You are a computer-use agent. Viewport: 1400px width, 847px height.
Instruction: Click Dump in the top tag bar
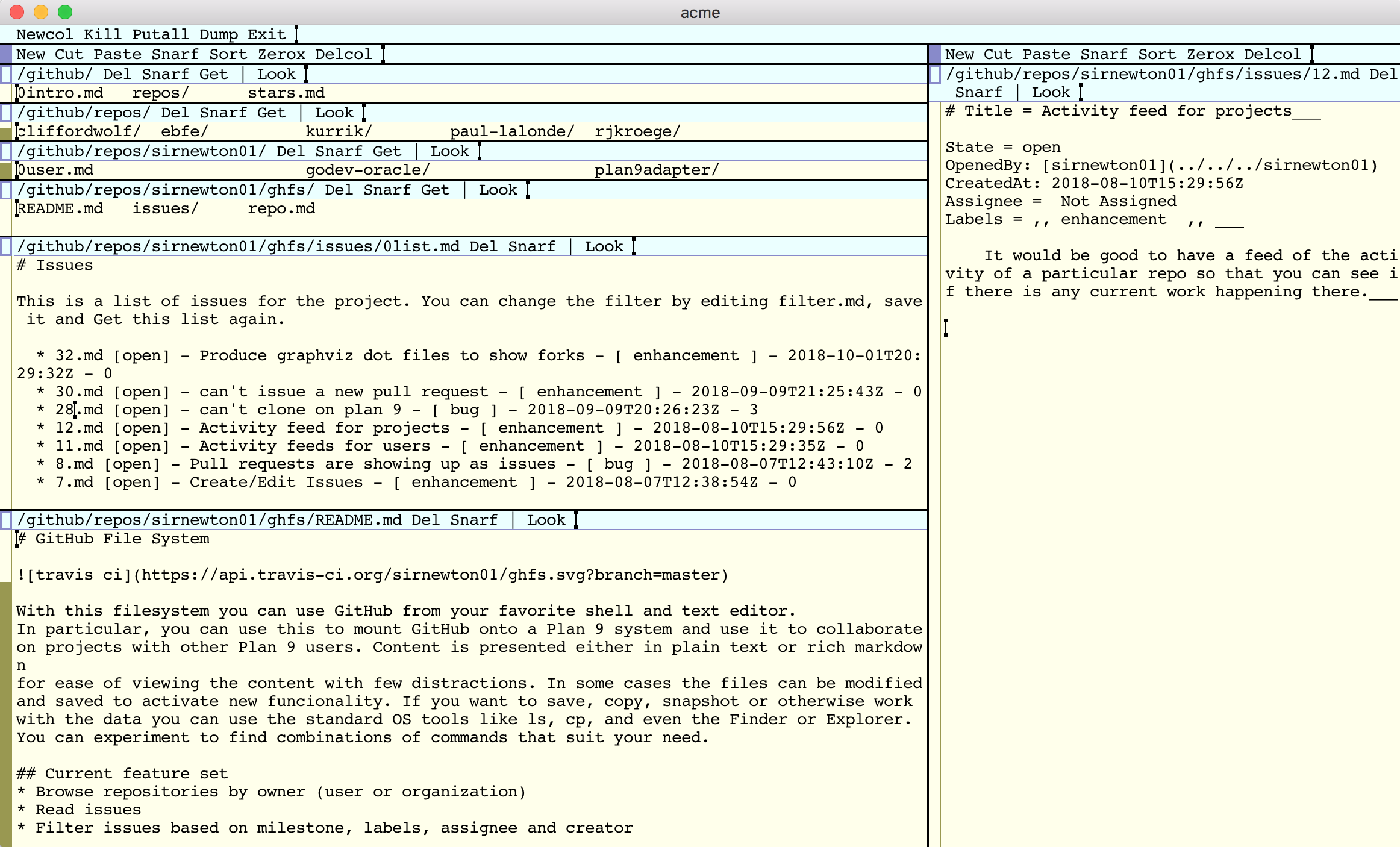[218, 34]
